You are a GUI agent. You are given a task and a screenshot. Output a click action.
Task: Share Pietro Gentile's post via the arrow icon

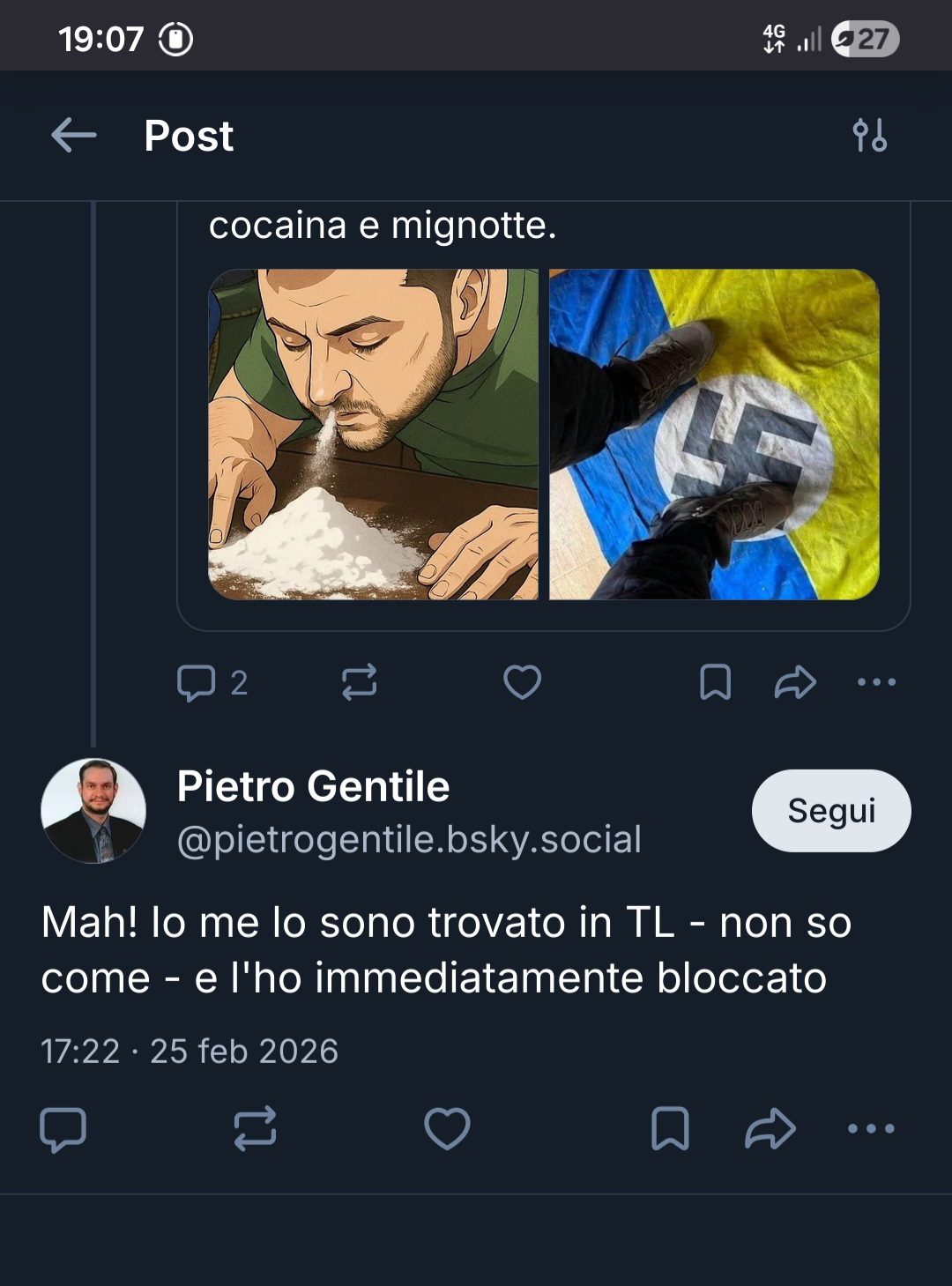click(x=770, y=1129)
